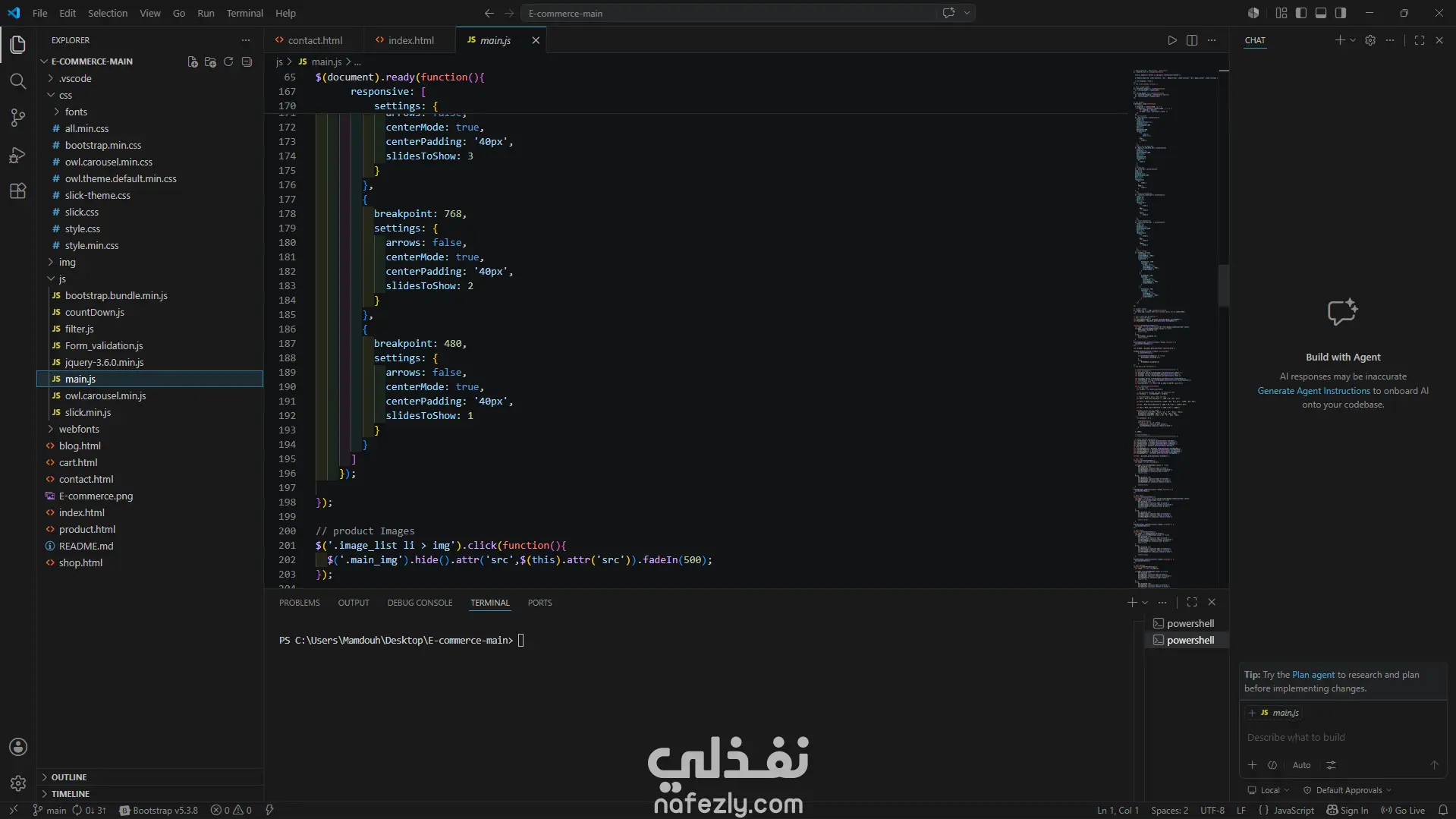Open the new chat dropdown chevron

click(1353, 40)
